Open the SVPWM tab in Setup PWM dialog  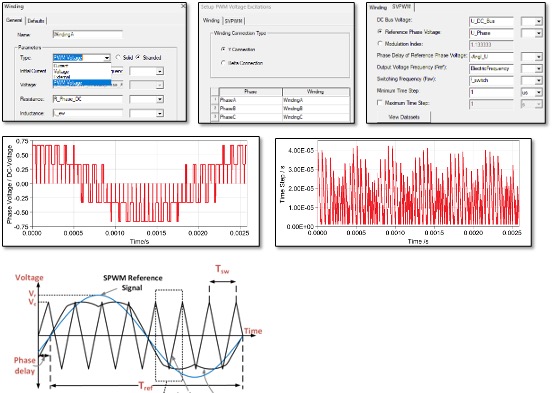coord(234,21)
